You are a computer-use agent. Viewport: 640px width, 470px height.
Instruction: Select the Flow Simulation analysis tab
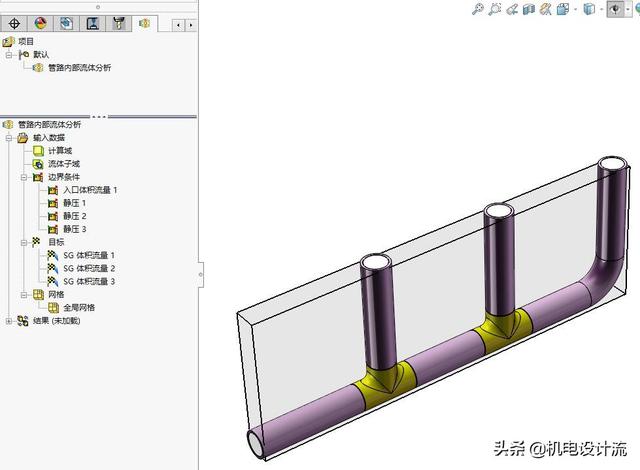144,24
